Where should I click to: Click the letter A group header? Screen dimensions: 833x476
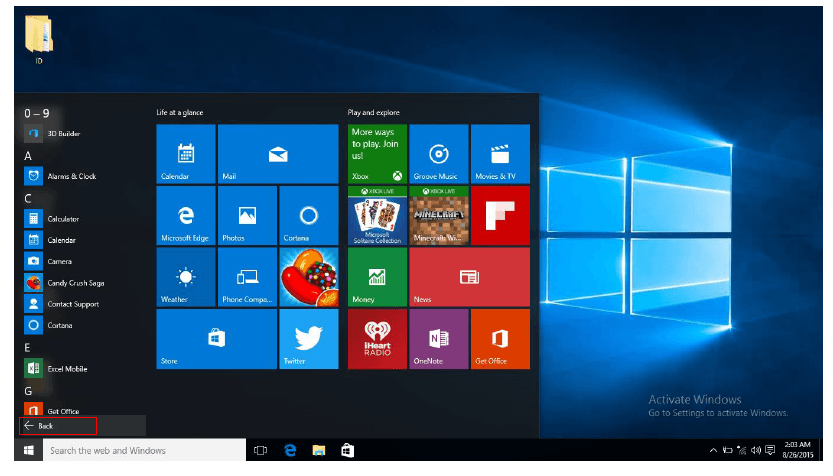click(28, 156)
